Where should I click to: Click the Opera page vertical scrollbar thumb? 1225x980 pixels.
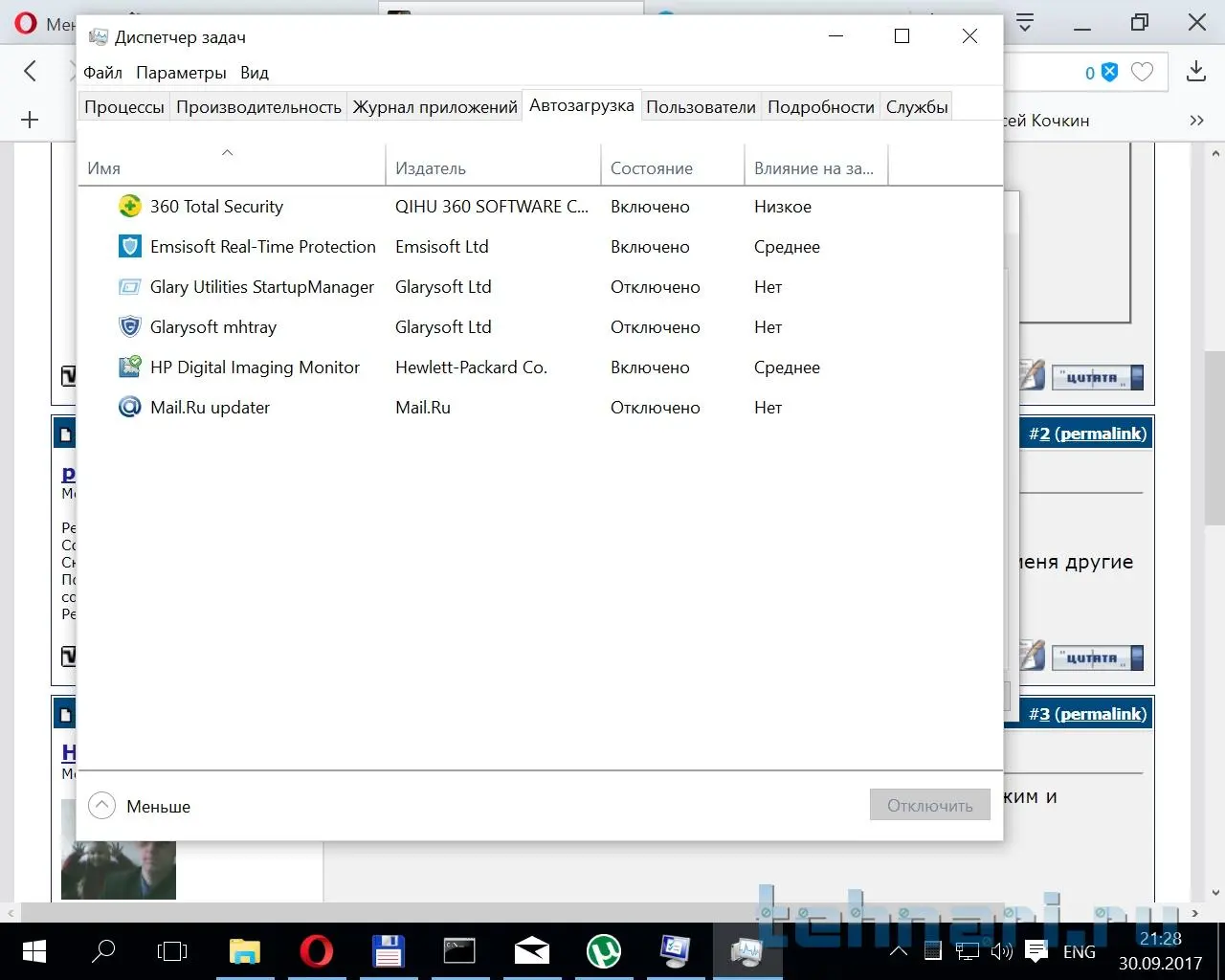pos(1215,438)
